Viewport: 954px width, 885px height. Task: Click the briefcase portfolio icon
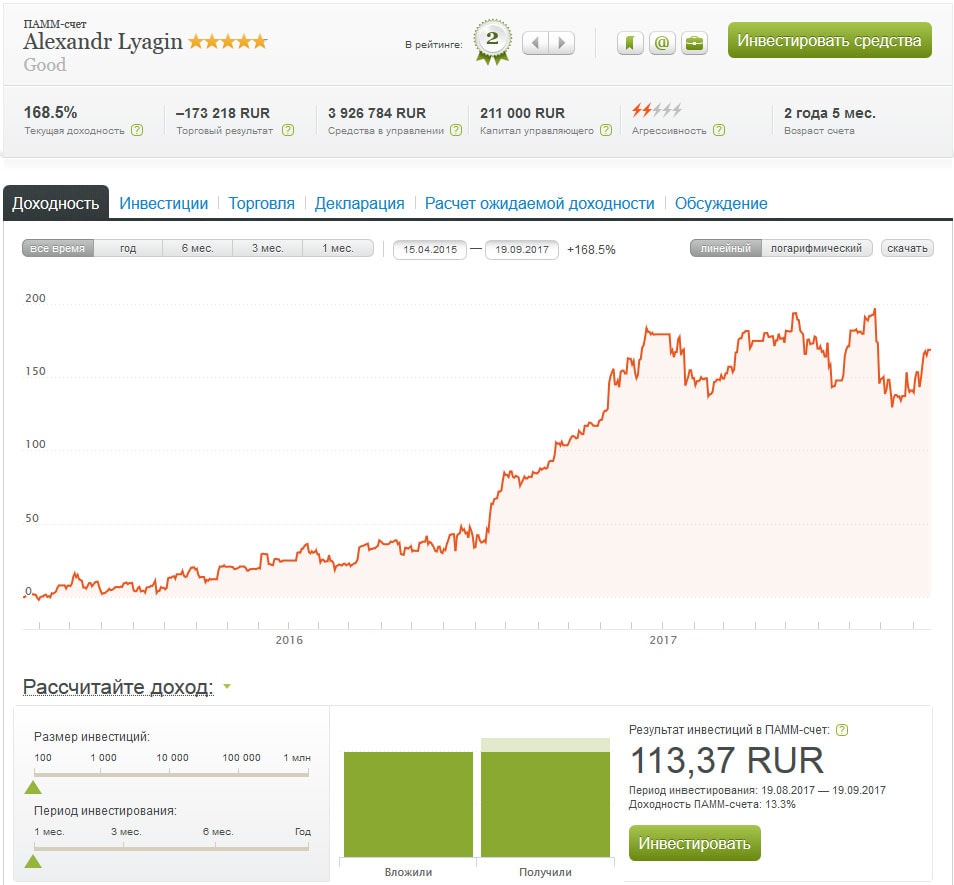694,43
